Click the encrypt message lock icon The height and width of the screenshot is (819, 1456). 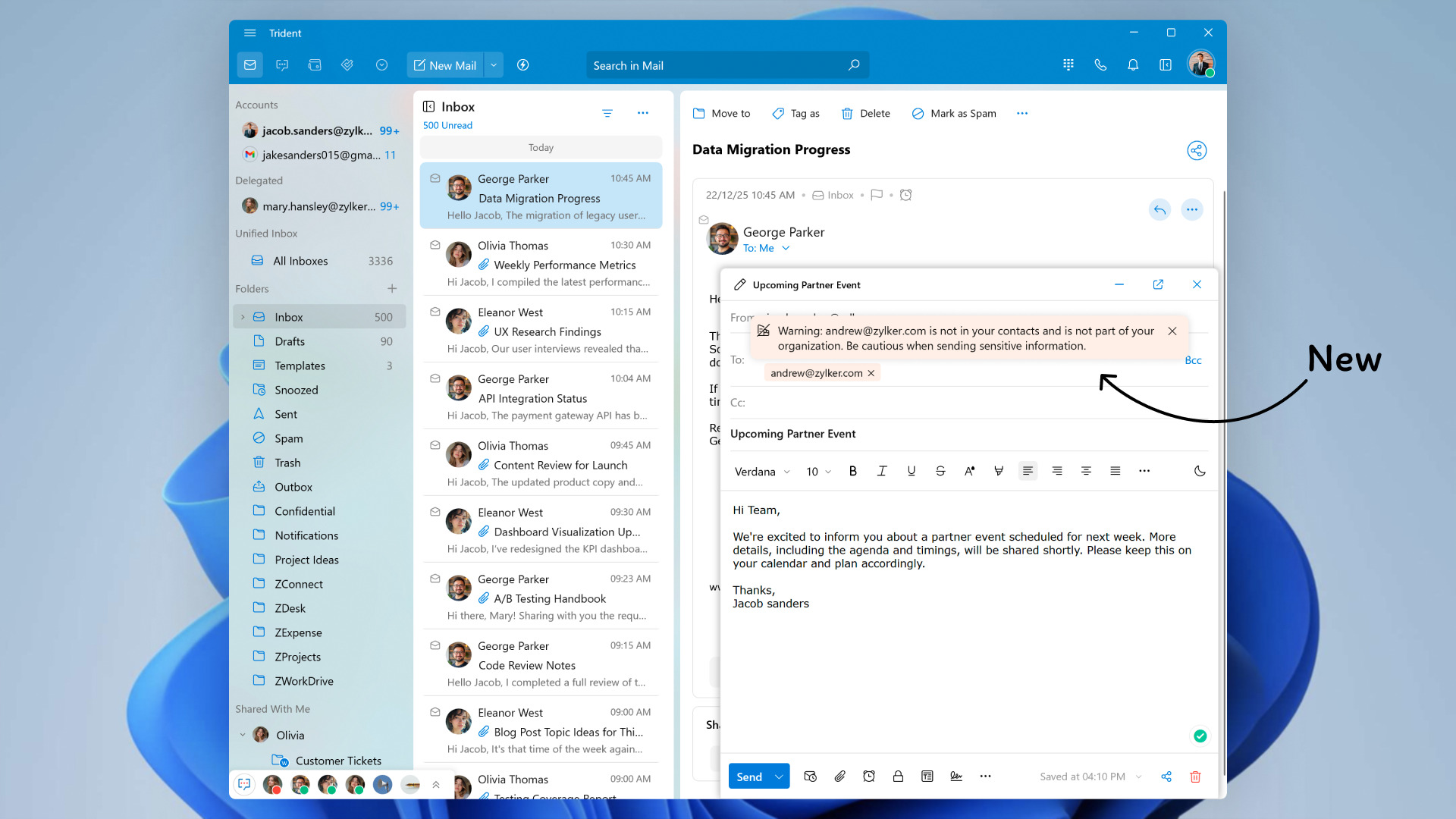898,776
